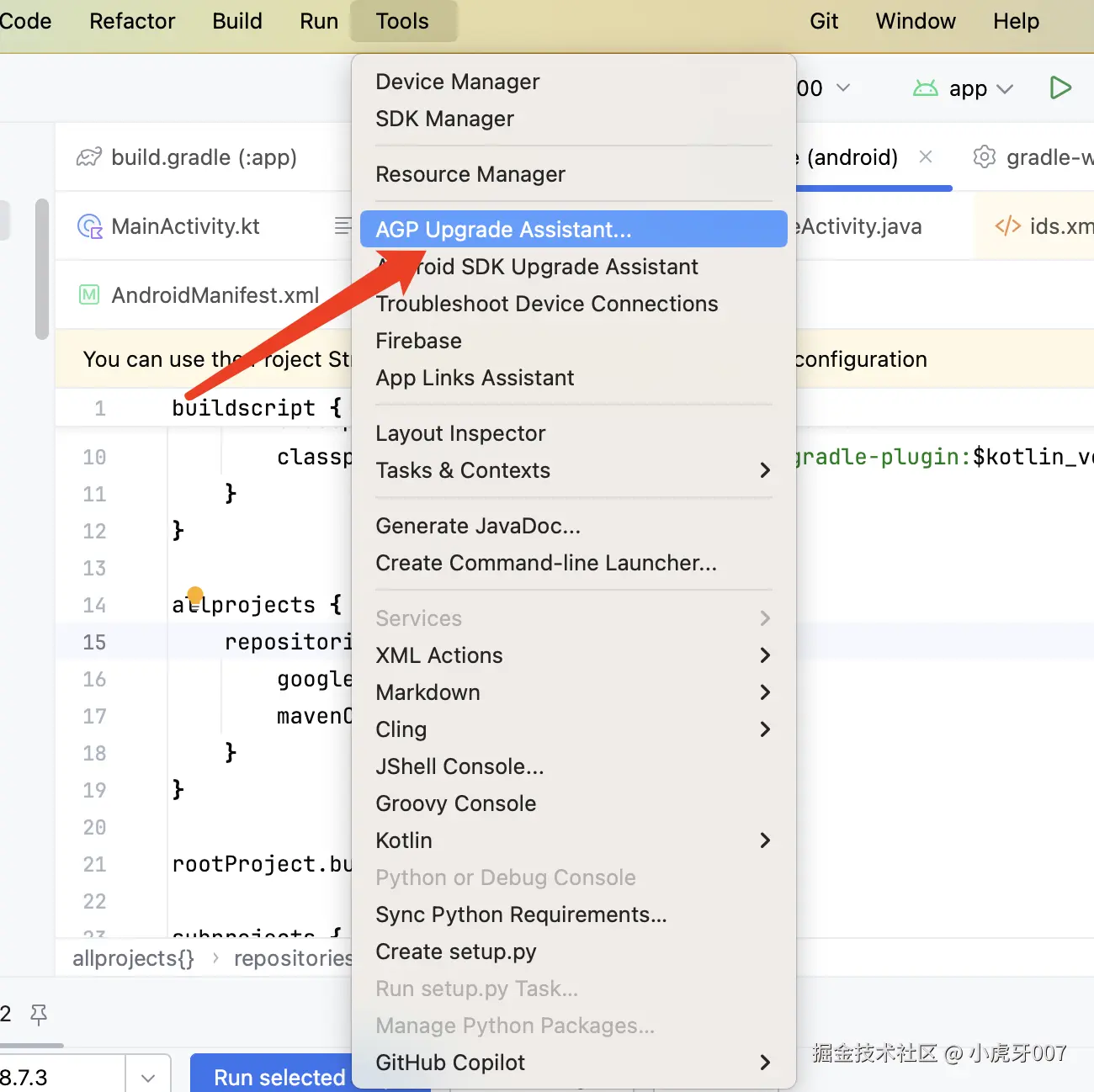Expand Cling submenu
The image size is (1094, 1092).
point(573,729)
